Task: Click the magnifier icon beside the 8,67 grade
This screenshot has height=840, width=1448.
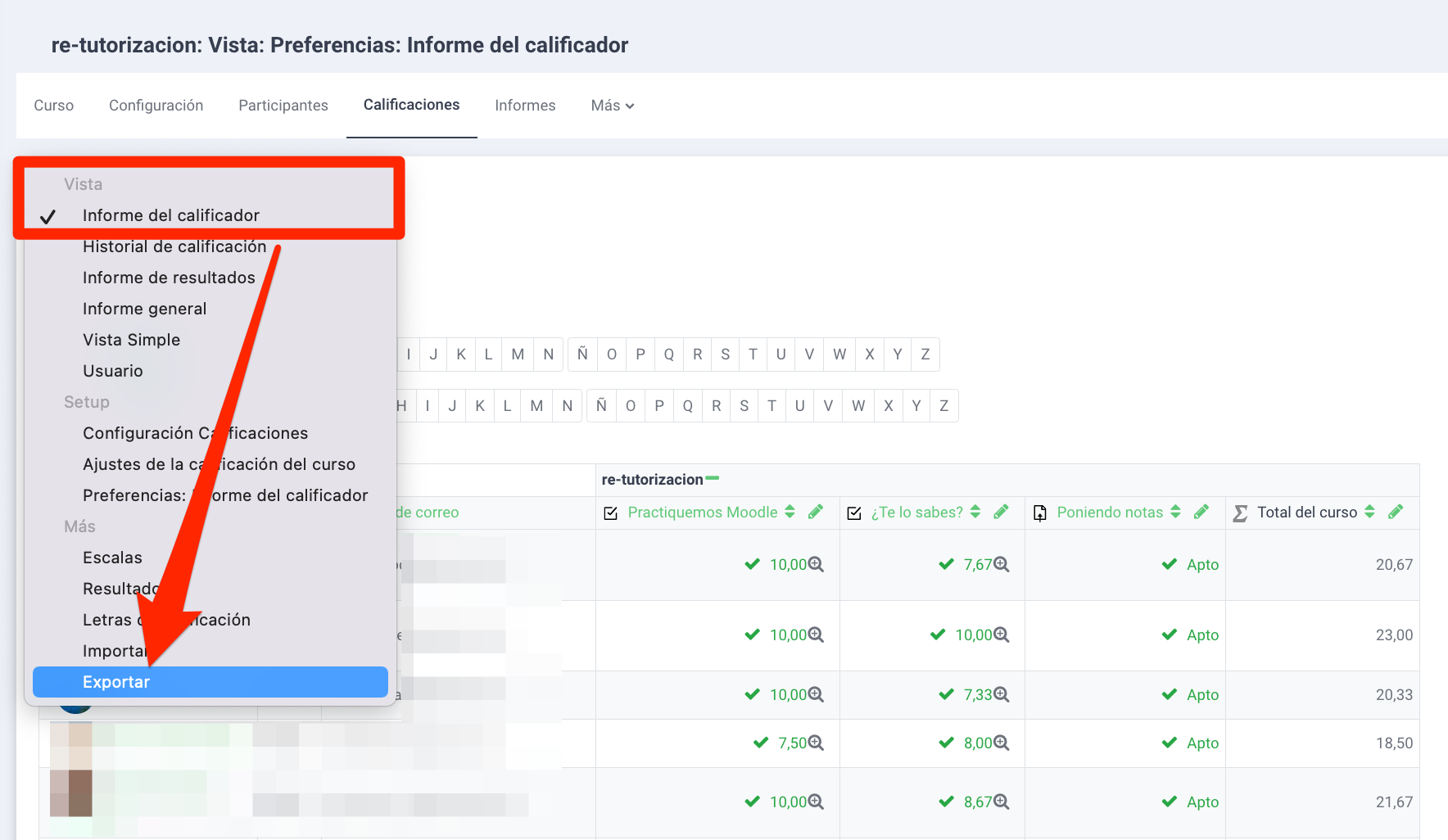Action: (1001, 802)
